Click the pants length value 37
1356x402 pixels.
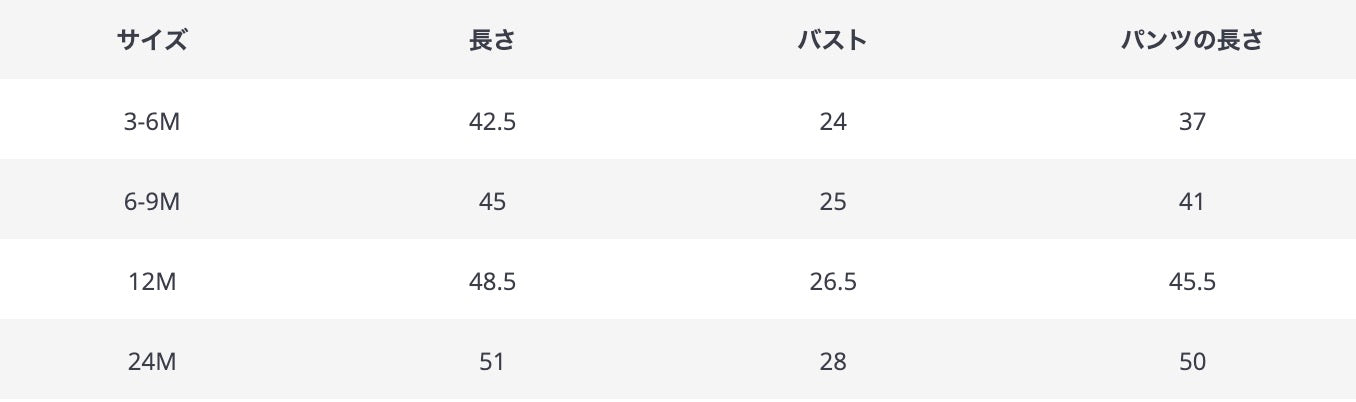(1192, 122)
